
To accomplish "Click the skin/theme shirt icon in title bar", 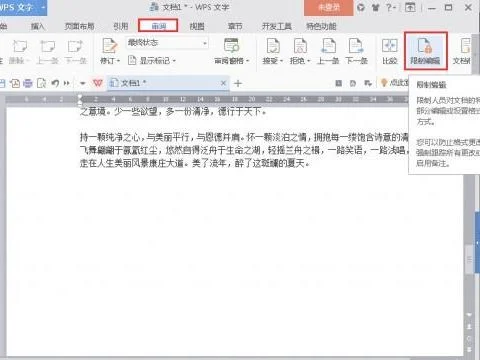I will pyautogui.click(x=376, y=7).
